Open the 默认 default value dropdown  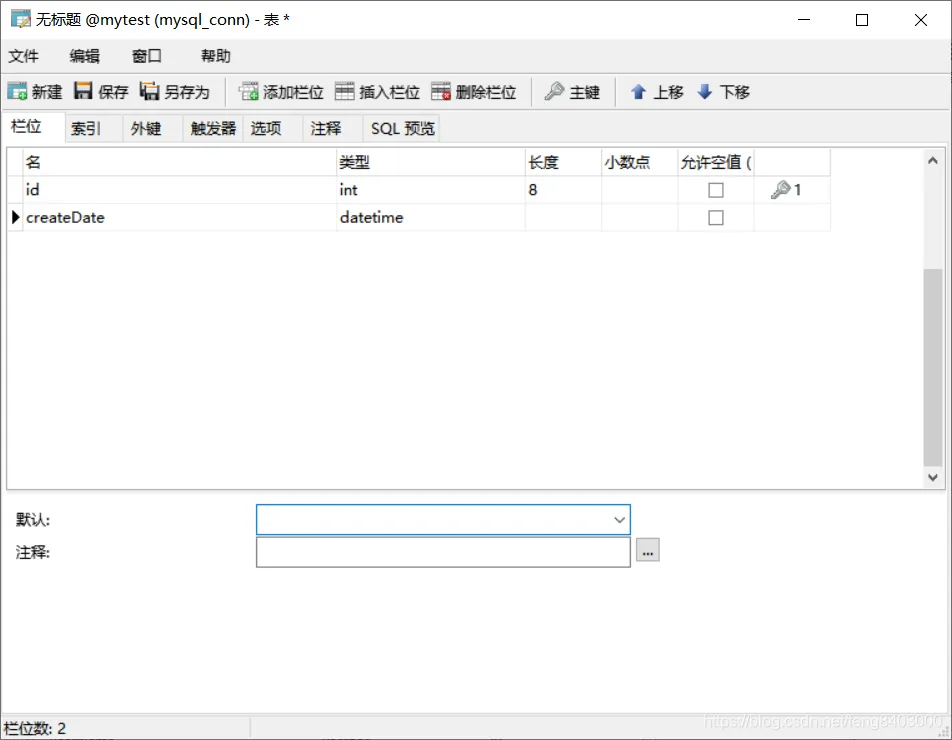(x=619, y=520)
